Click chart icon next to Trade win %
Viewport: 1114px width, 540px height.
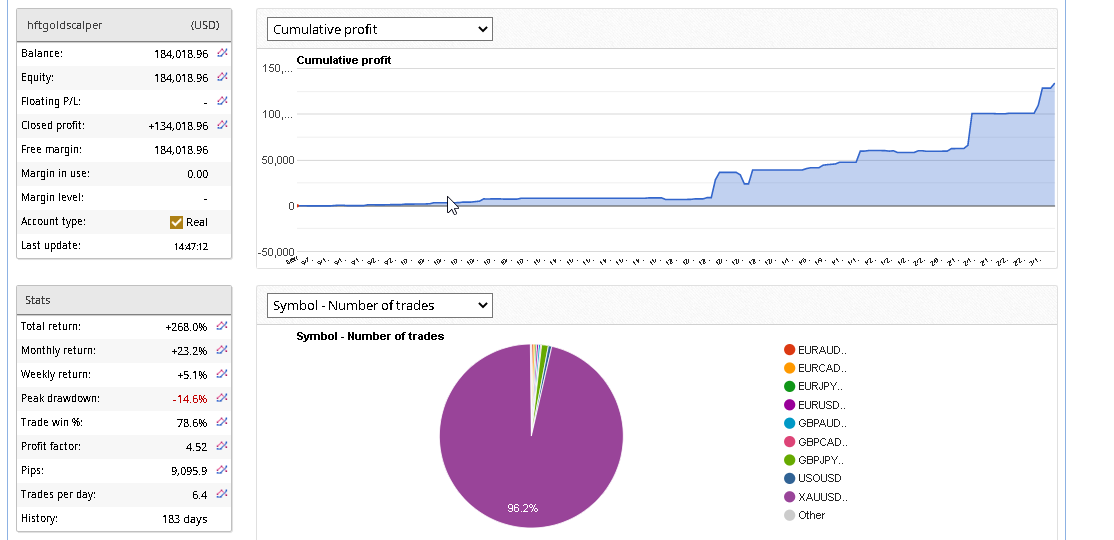coord(222,422)
